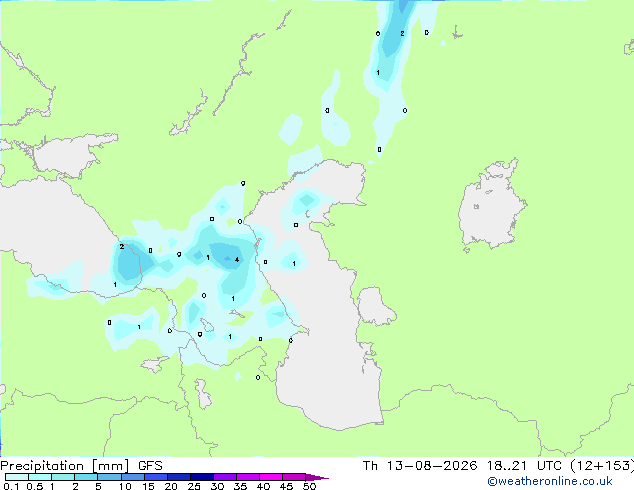The image size is (634, 490).
Task: Click the 20–25 mm dark blue swatch
Action: pyautogui.click(x=179, y=477)
